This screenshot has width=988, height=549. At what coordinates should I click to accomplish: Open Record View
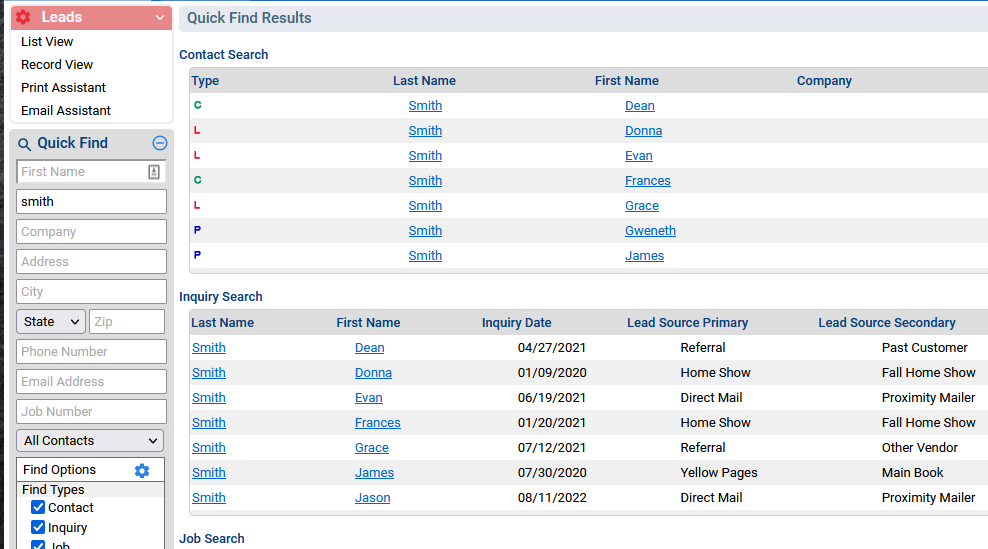tap(57, 64)
